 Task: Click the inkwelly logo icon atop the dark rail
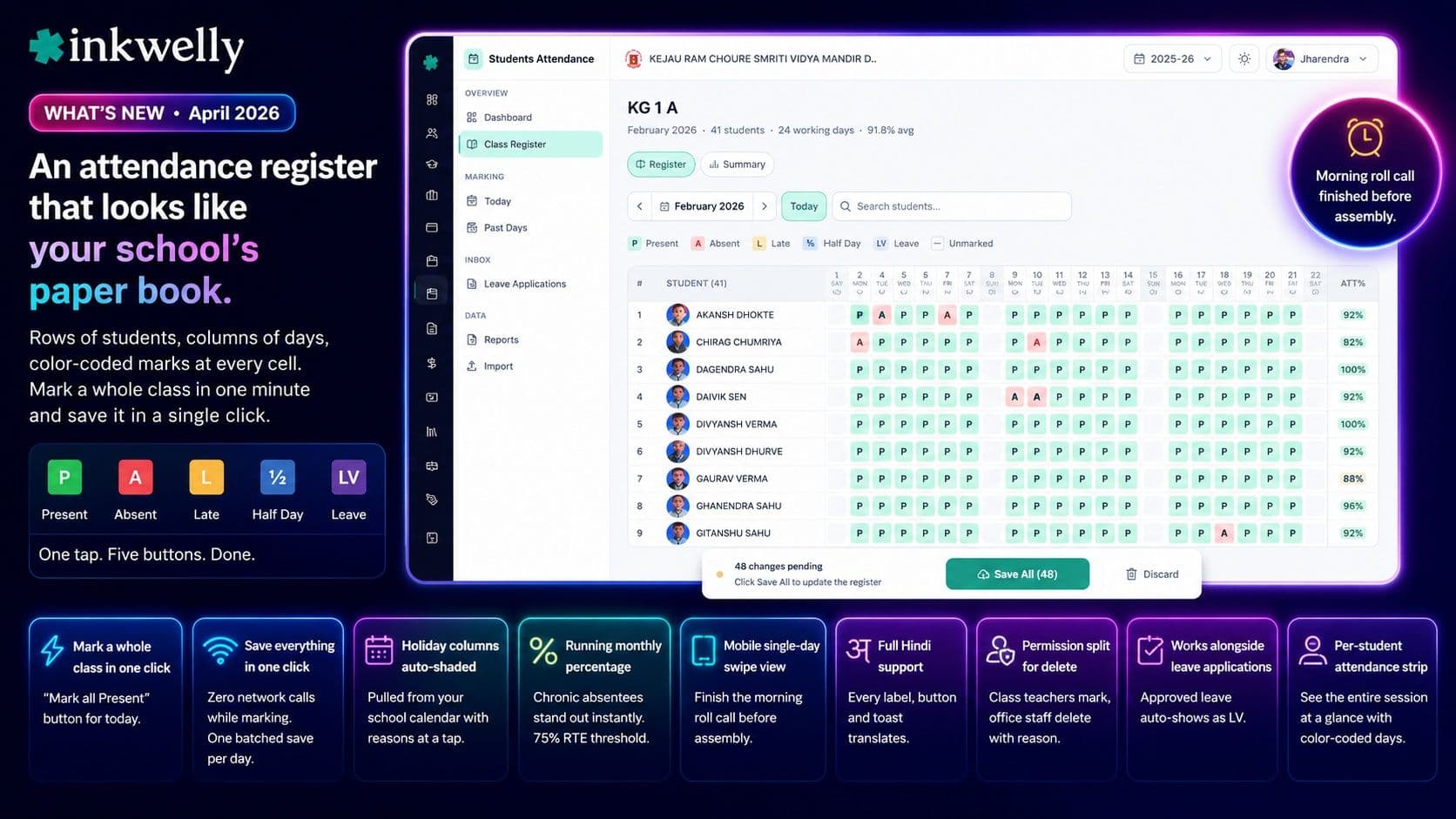pyautogui.click(x=430, y=63)
